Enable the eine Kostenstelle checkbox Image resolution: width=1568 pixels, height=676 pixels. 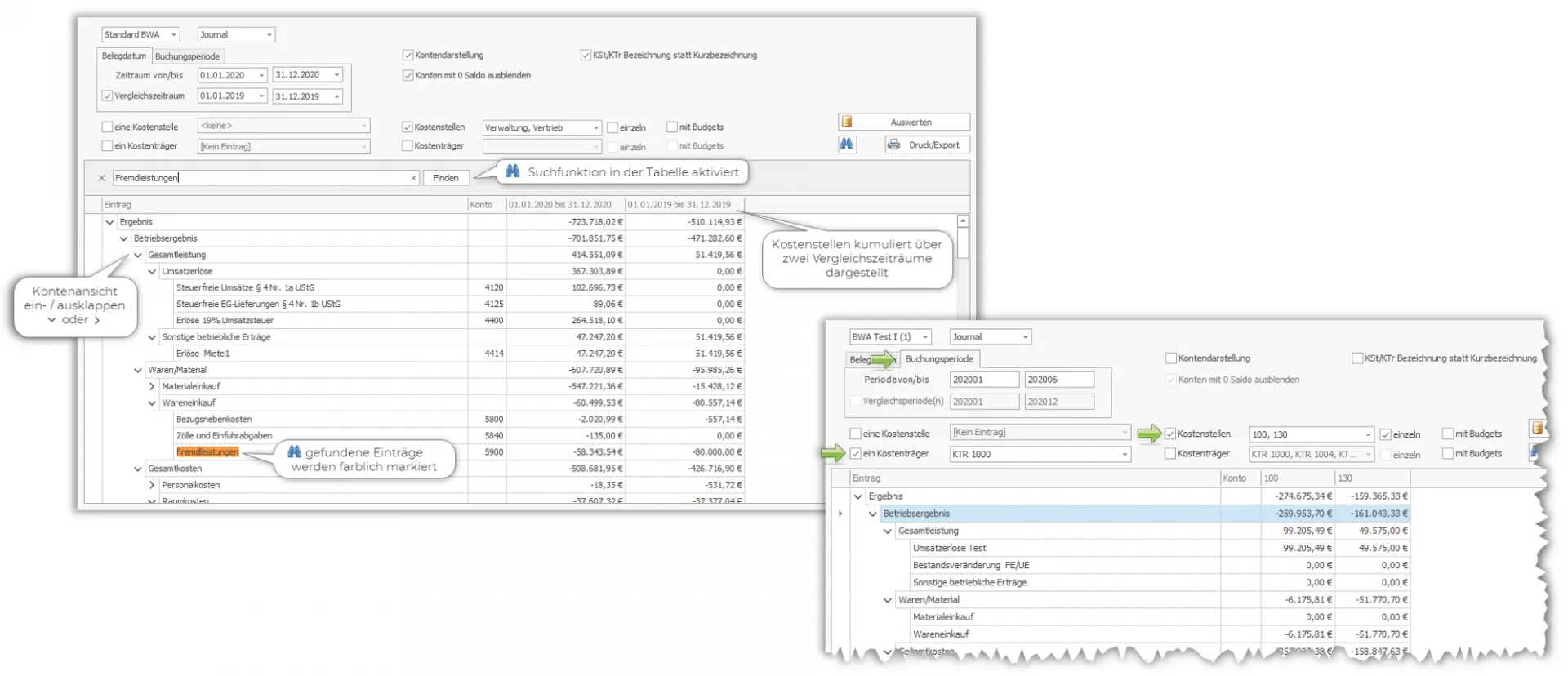(107, 127)
